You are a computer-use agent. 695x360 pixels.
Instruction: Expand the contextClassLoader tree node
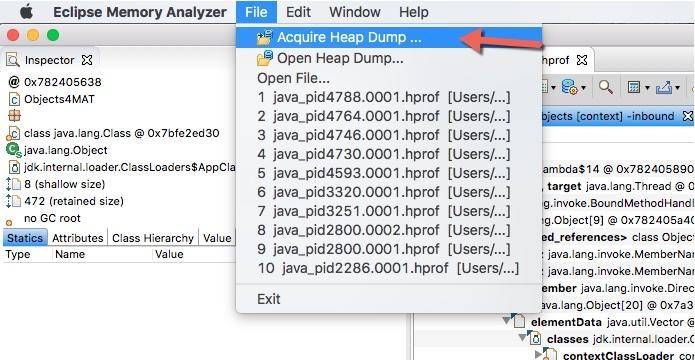click(539, 355)
